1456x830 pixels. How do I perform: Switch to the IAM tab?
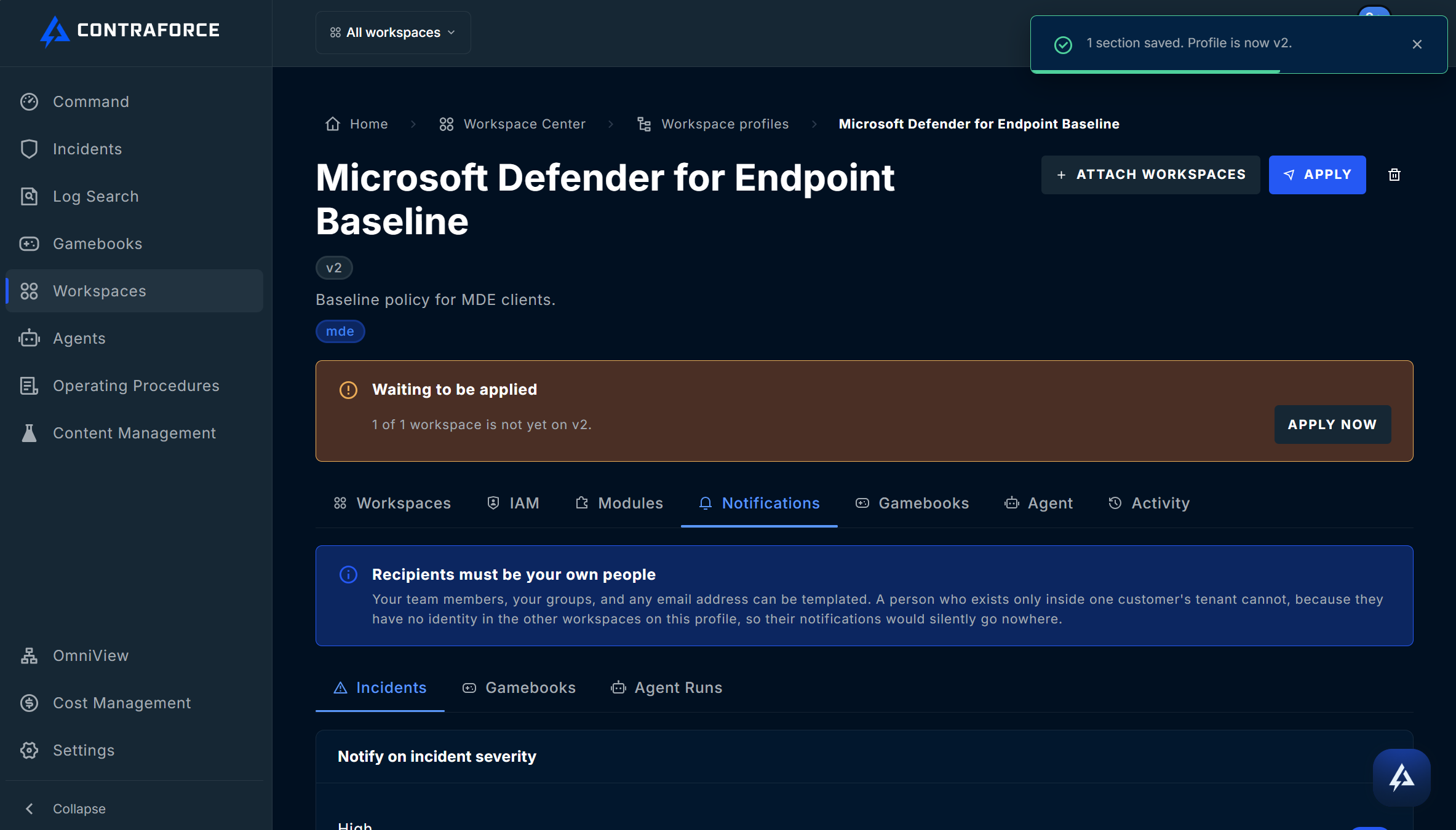(x=512, y=504)
